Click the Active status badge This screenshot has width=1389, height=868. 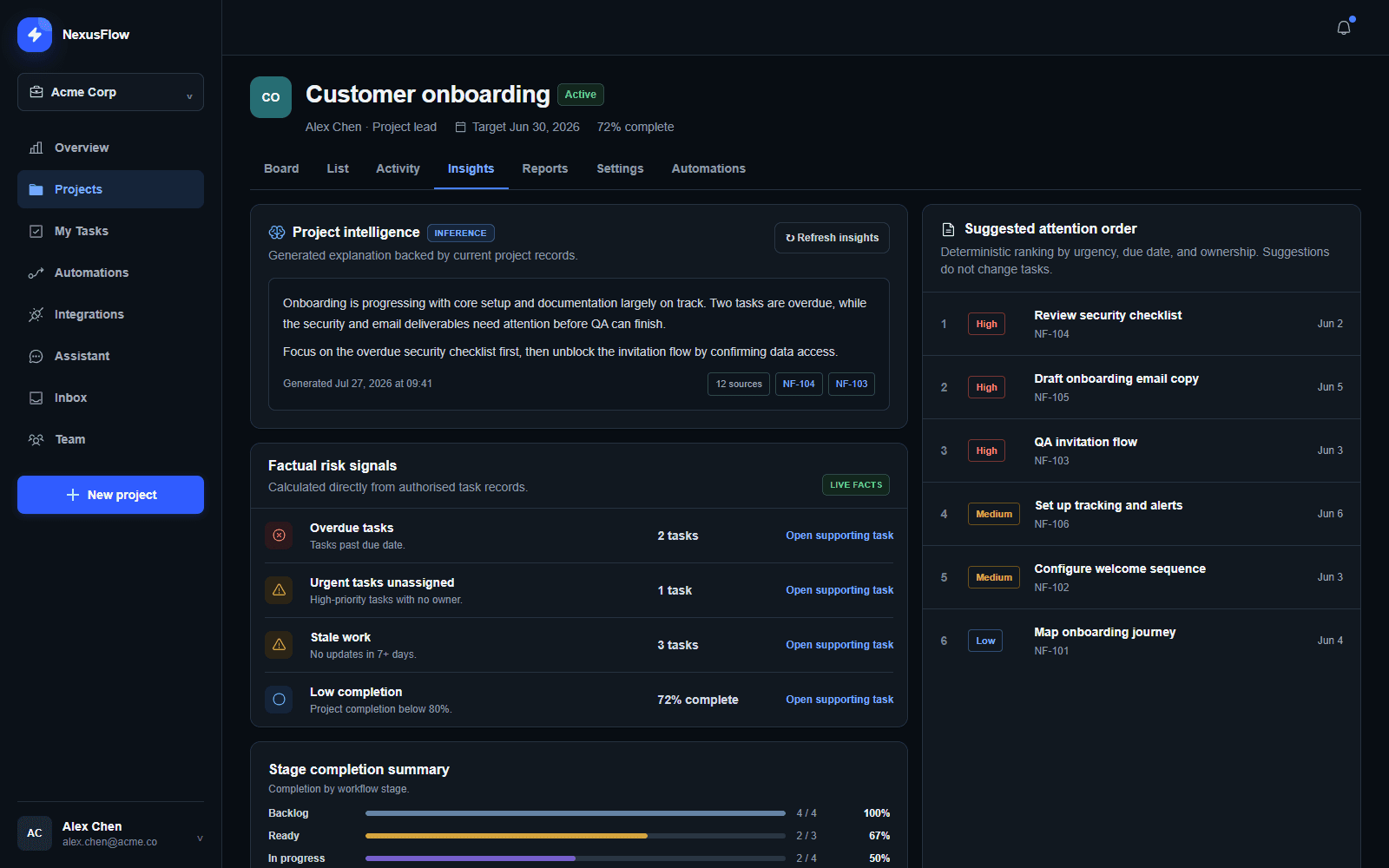coord(581,95)
